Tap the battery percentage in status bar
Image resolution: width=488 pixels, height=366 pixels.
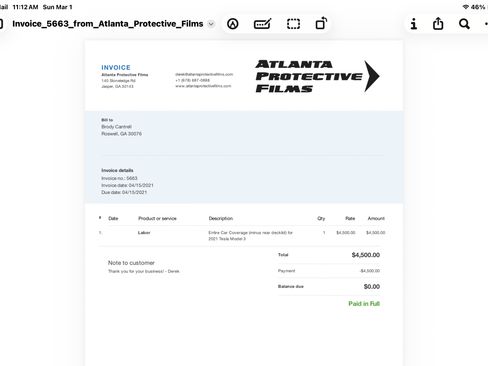478,7
